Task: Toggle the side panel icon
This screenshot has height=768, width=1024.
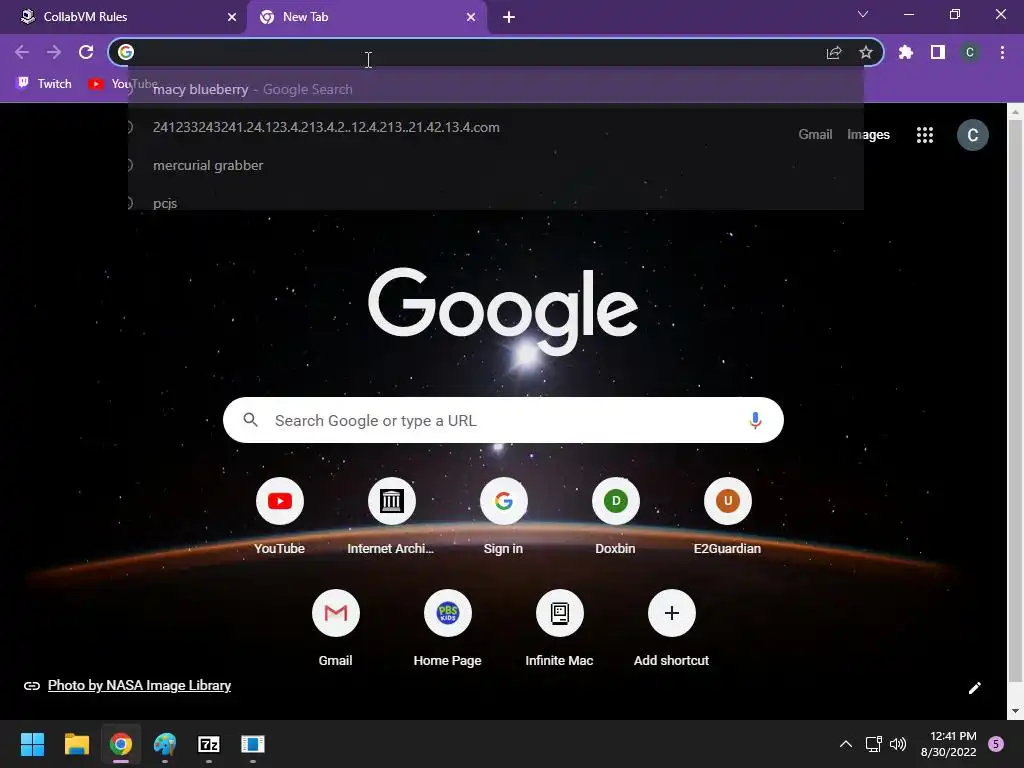Action: [x=938, y=52]
